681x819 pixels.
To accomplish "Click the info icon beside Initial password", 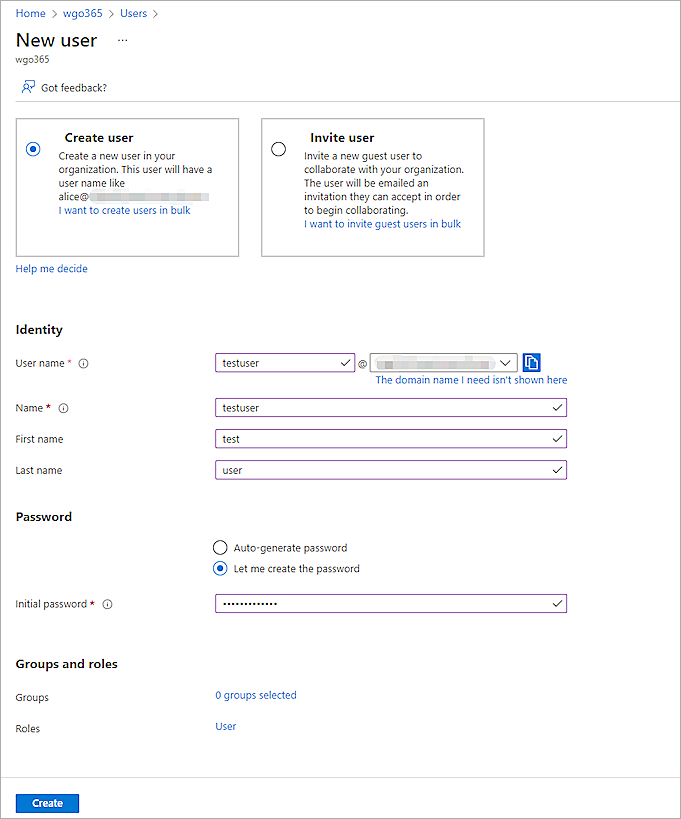I will pos(107,604).
